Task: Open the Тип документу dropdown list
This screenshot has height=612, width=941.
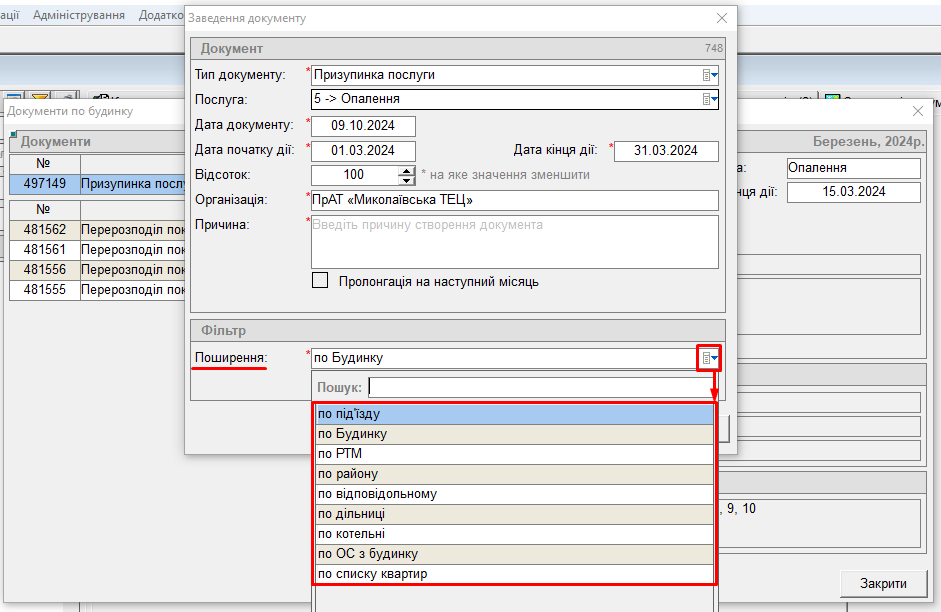Action: coord(710,75)
